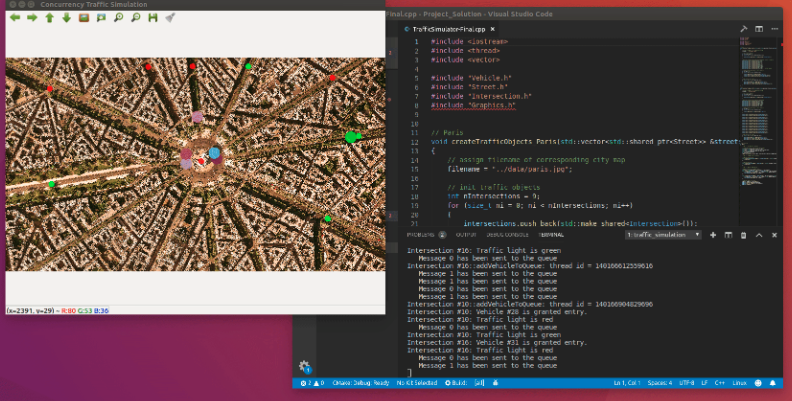Click the pixel coordinate readout in simulation status bar
Image resolution: width=792 pixels, height=401 pixels.
58,310
